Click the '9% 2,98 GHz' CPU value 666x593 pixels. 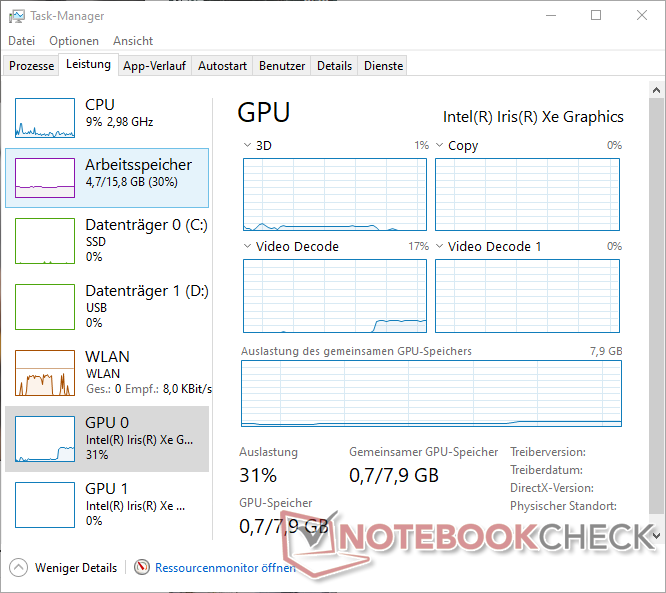(119, 122)
